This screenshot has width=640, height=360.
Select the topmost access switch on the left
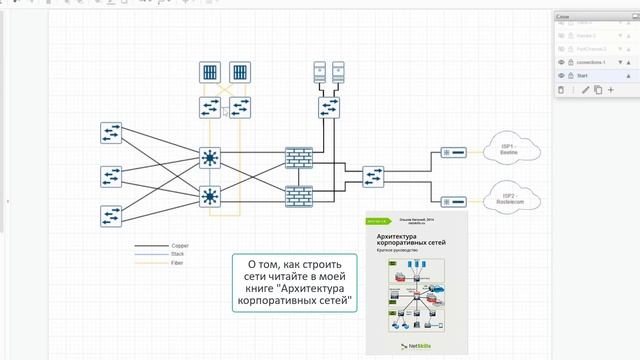[x=111, y=133]
